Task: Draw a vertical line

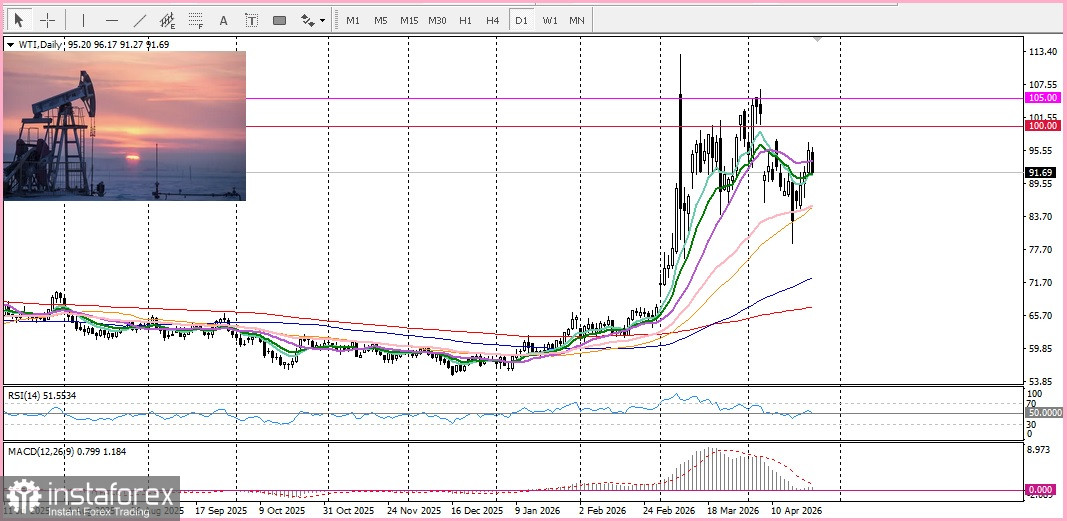Action: click(x=83, y=20)
